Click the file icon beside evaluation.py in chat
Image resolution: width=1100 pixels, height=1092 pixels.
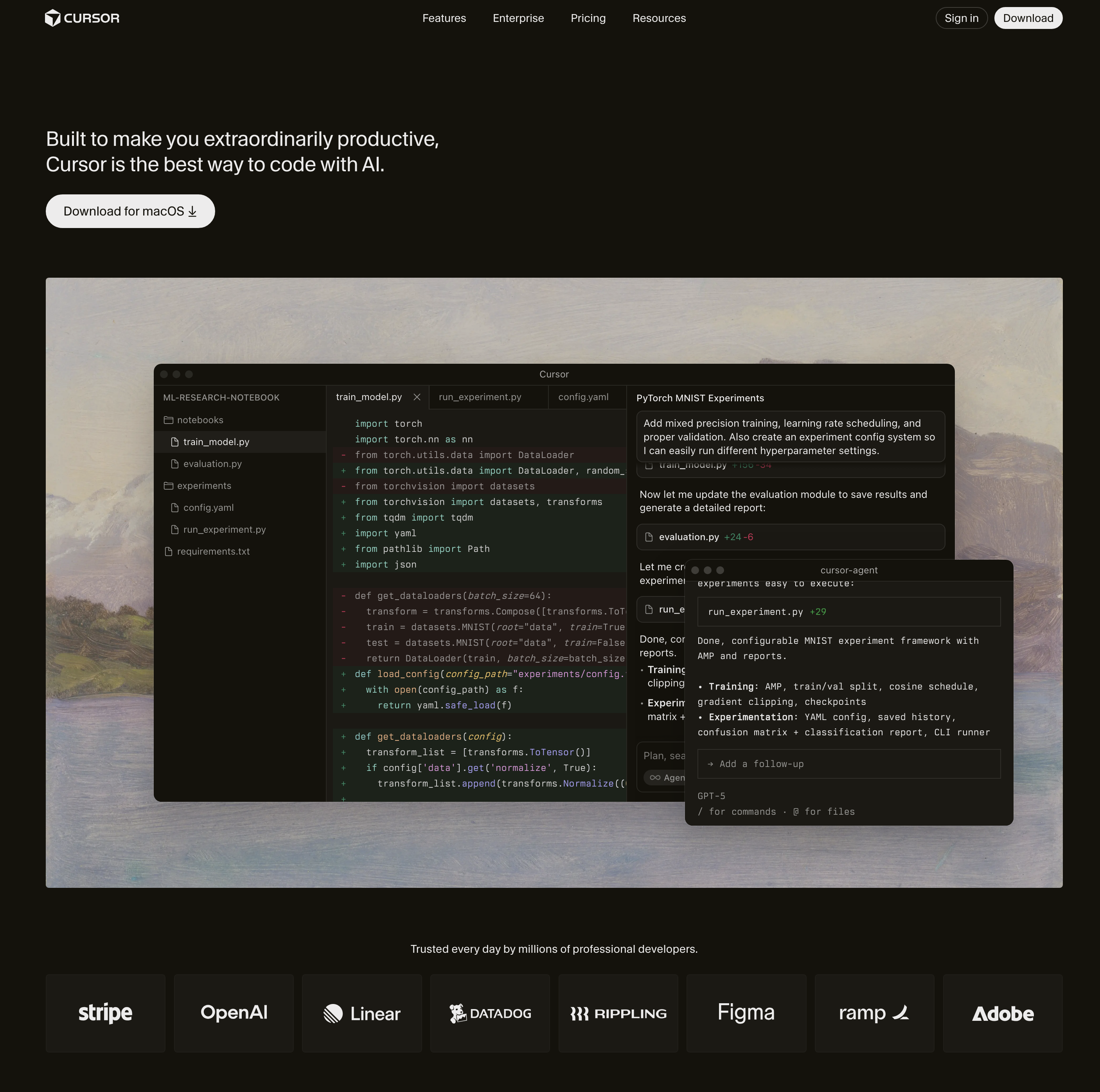click(649, 537)
